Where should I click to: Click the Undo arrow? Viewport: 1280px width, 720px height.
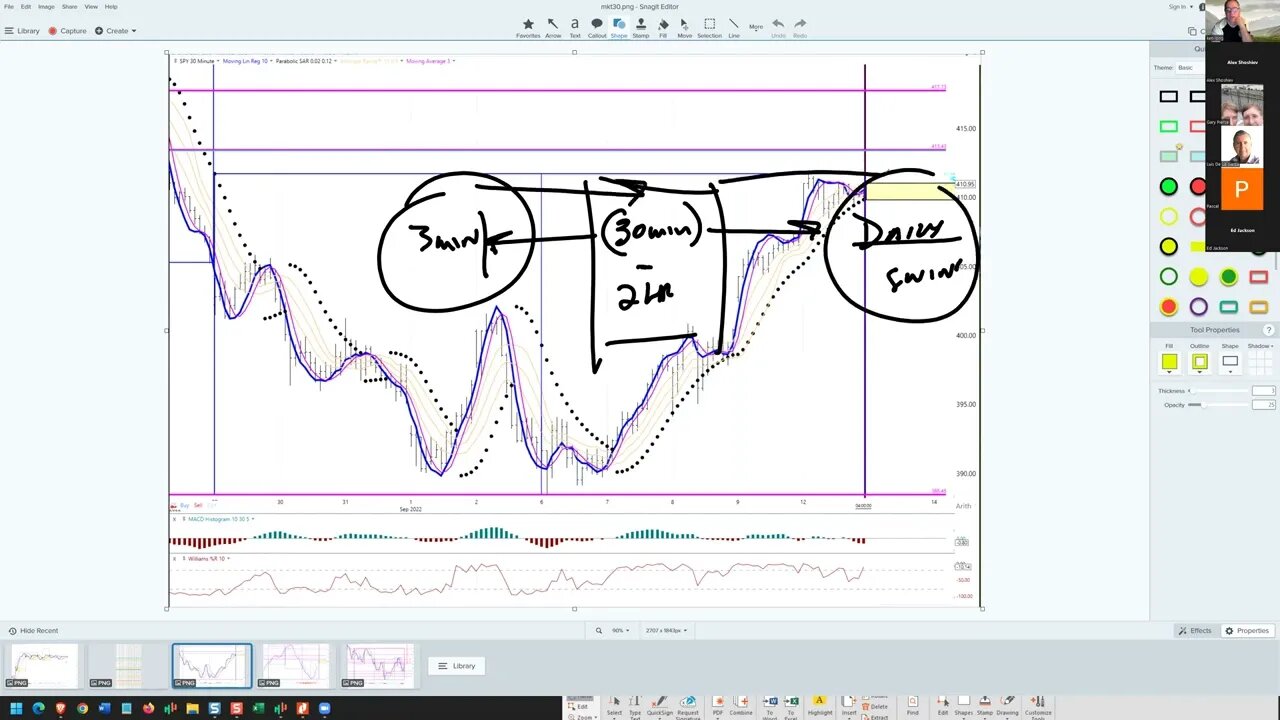pos(778,28)
